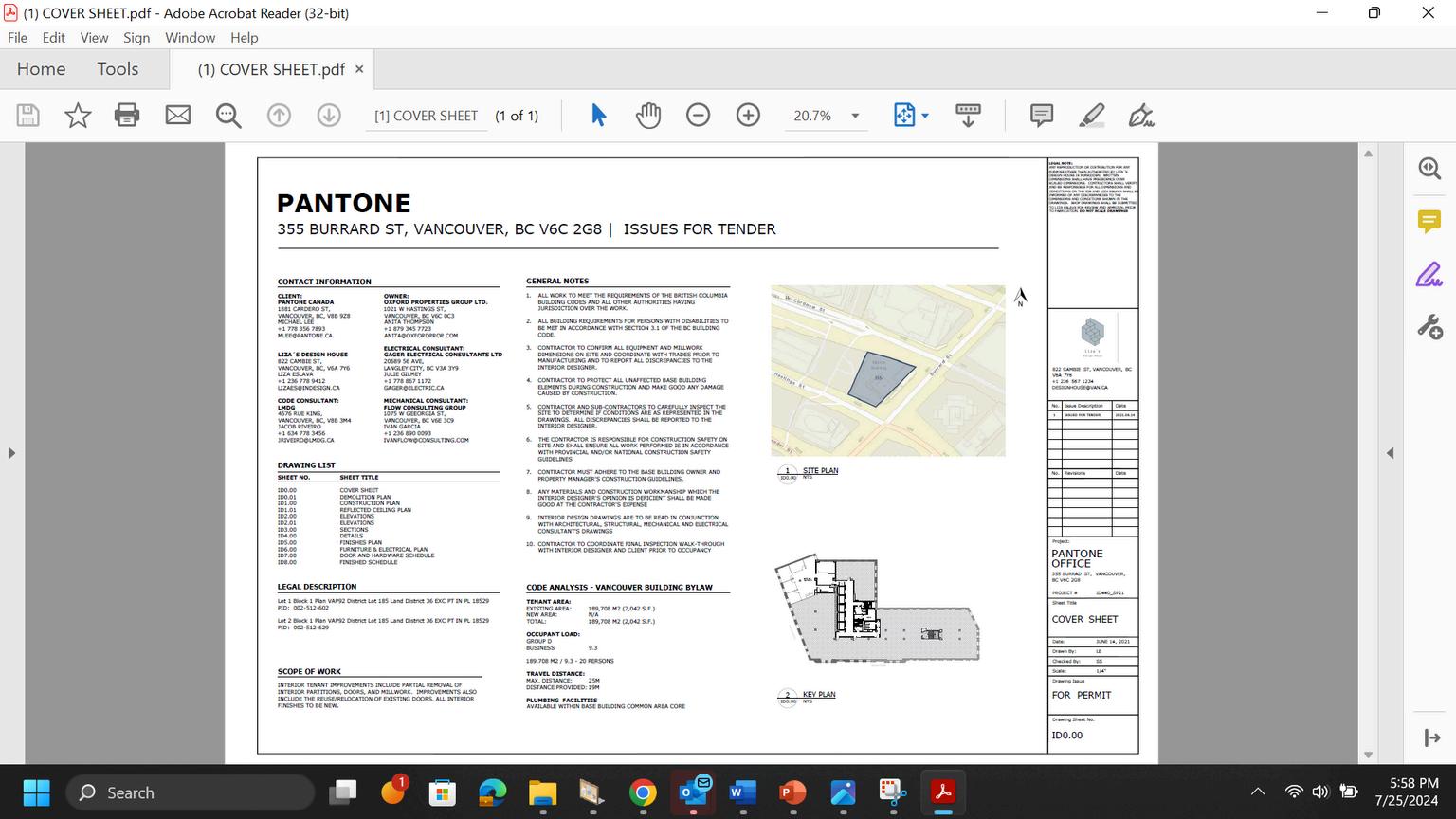Click the vertical scrollbar up arrow
Viewport: 1456px width, 819px height.
[1368, 154]
